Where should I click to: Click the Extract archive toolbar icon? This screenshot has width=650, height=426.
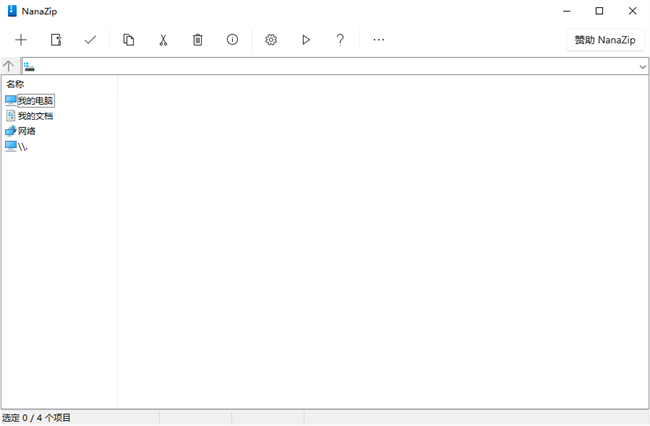(x=56, y=40)
